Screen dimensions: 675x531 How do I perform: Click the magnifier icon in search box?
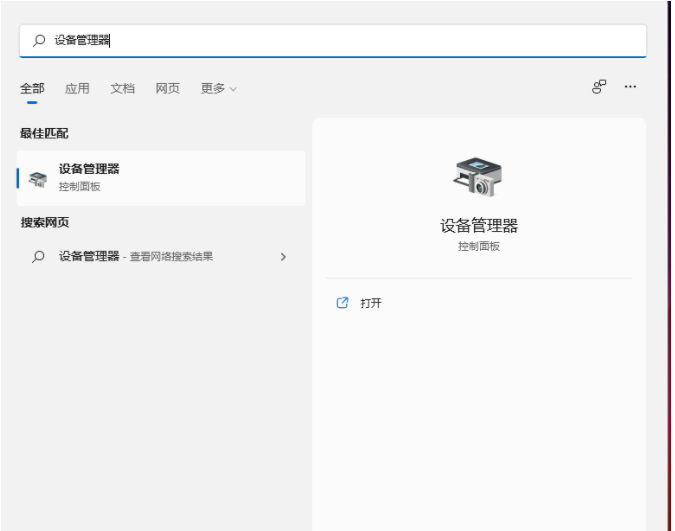point(39,41)
